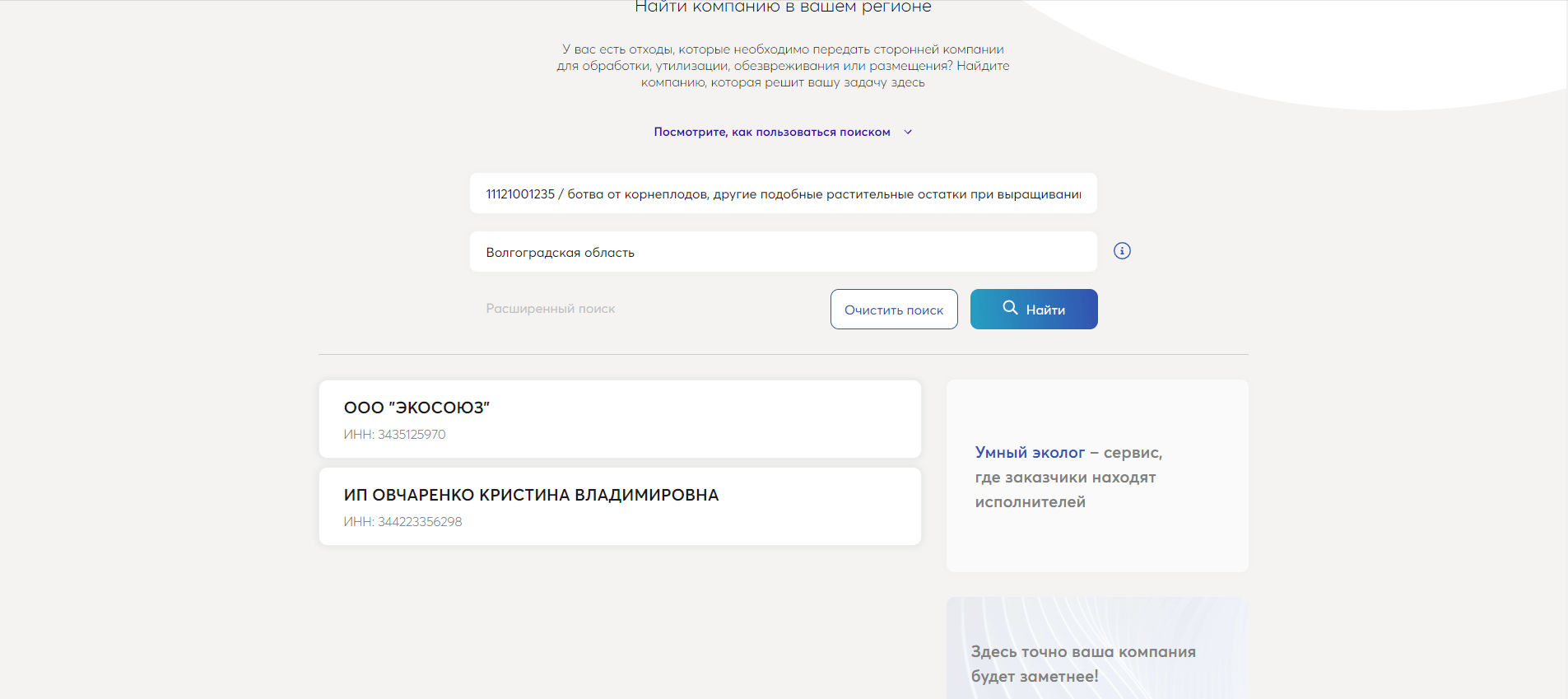1568x699 pixels.
Task: Expand the search tutorial chevron
Action: pyautogui.click(x=908, y=132)
